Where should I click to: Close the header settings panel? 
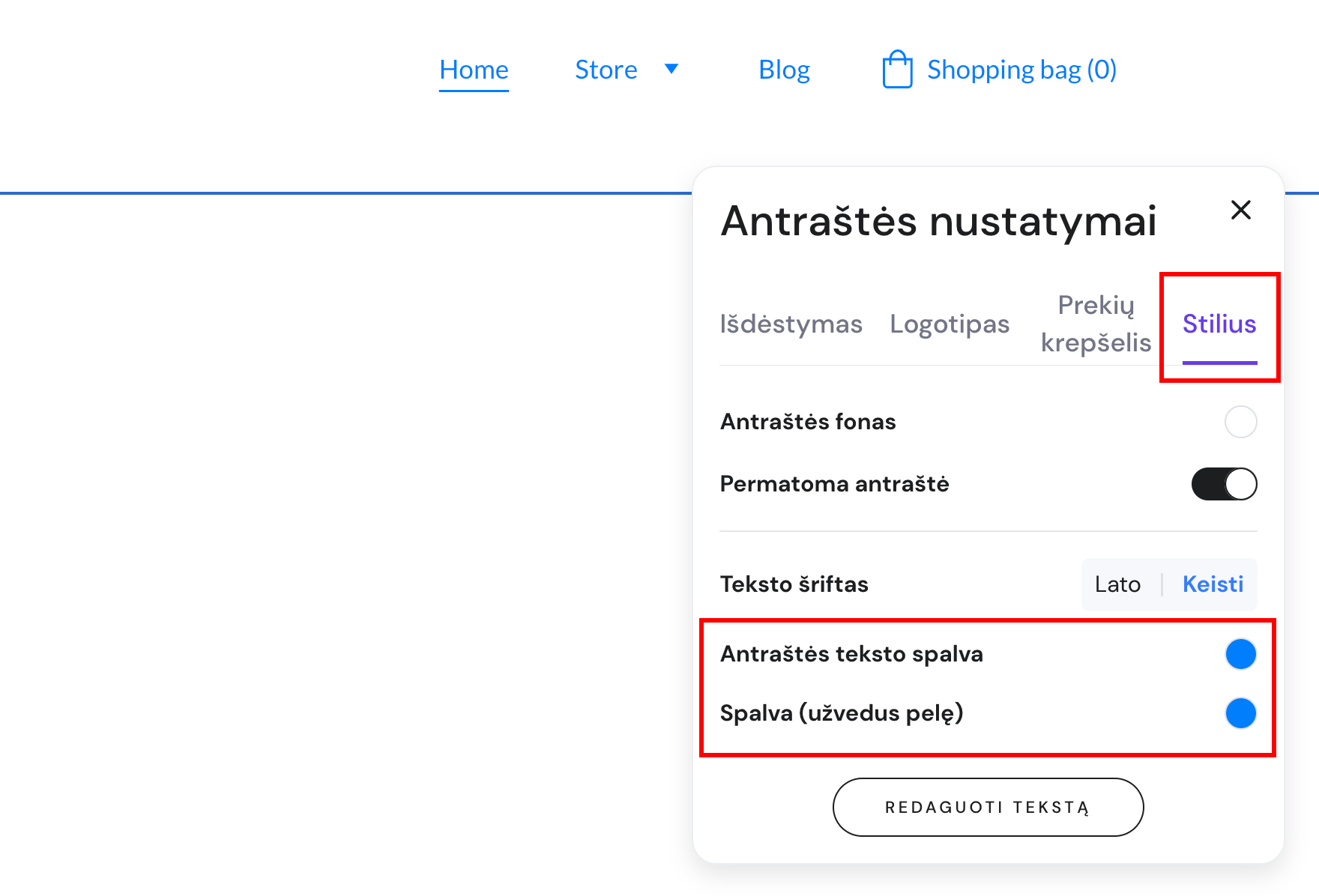(1242, 211)
